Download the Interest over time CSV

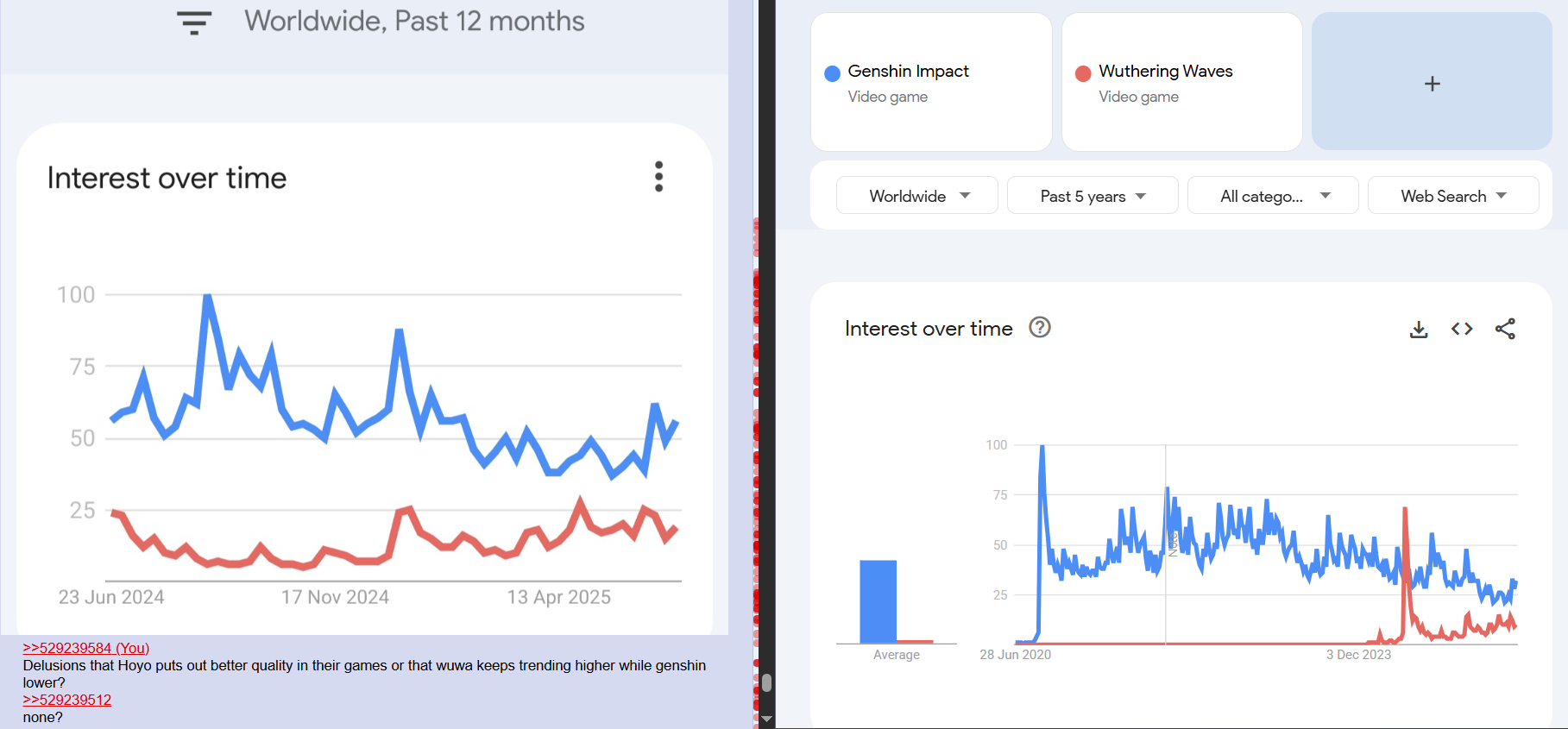click(1419, 329)
